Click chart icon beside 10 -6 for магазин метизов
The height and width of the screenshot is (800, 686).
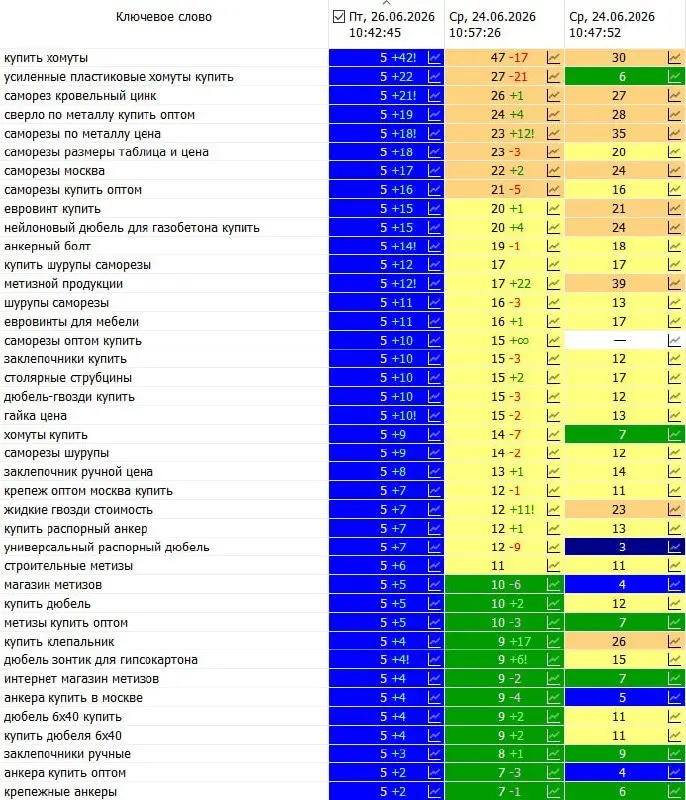[553, 585]
